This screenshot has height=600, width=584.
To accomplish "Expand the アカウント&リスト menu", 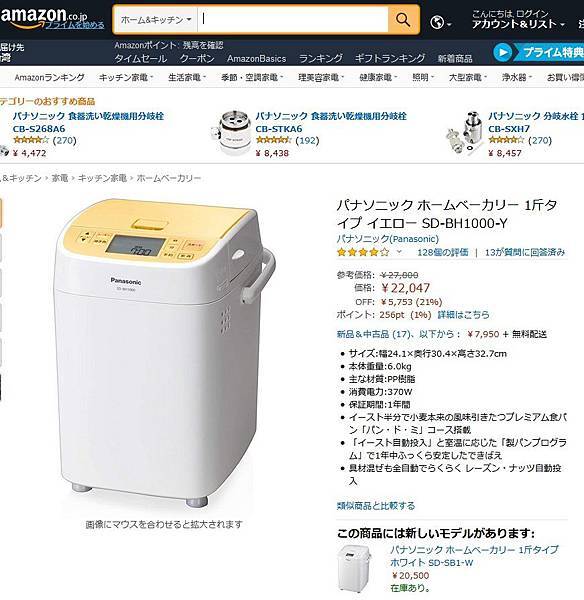I will click(x=518, y=24).
